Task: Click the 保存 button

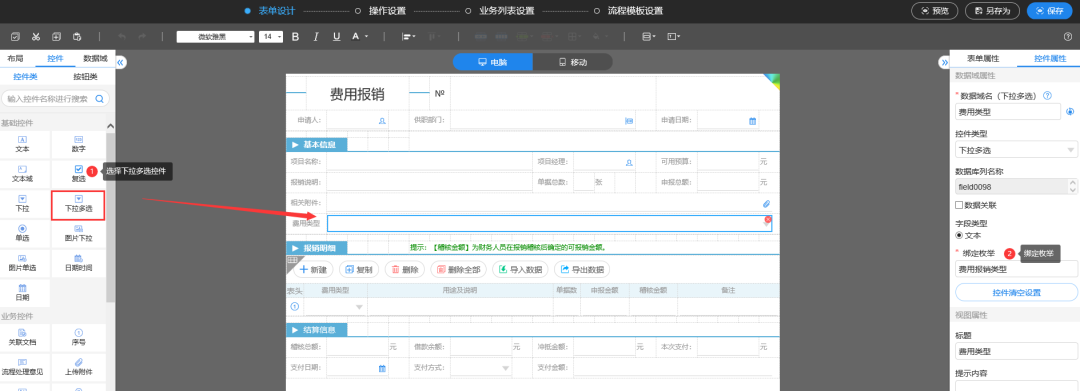Action: pyautogui.click(x=1050, y=11)
